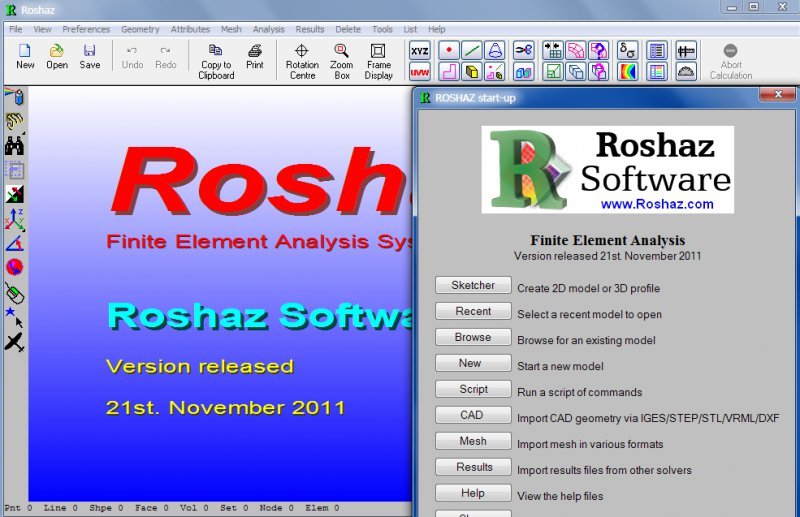
Task: Click the red globe icon in left sidebar
Action: tap(14, 266)
